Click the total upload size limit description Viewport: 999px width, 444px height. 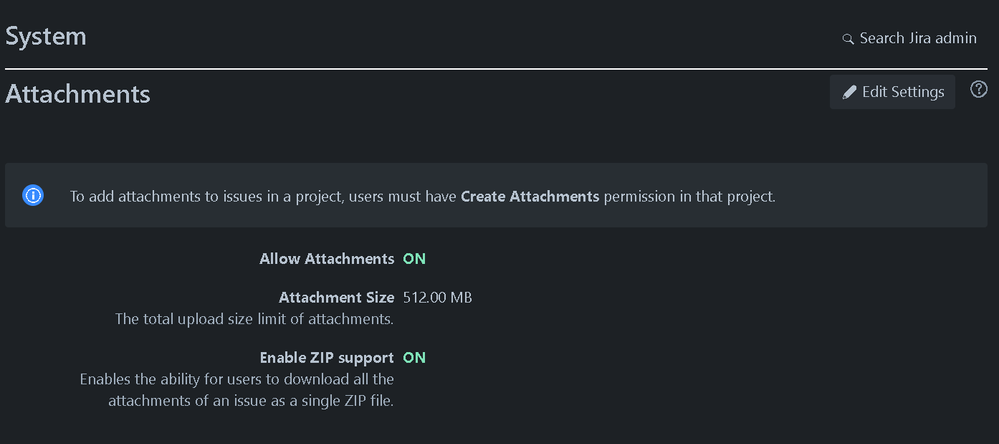pyautogui.click(x=254, y=319)
